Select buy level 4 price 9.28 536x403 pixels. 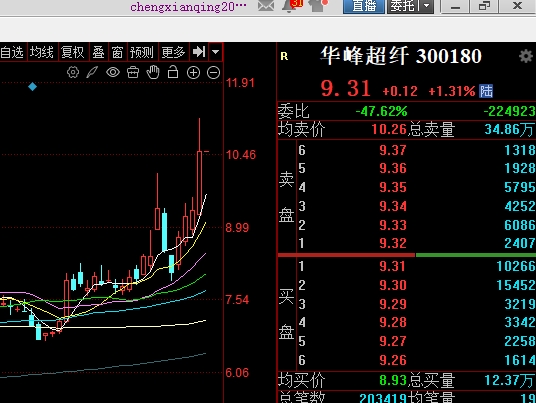(x=393, y=322)
